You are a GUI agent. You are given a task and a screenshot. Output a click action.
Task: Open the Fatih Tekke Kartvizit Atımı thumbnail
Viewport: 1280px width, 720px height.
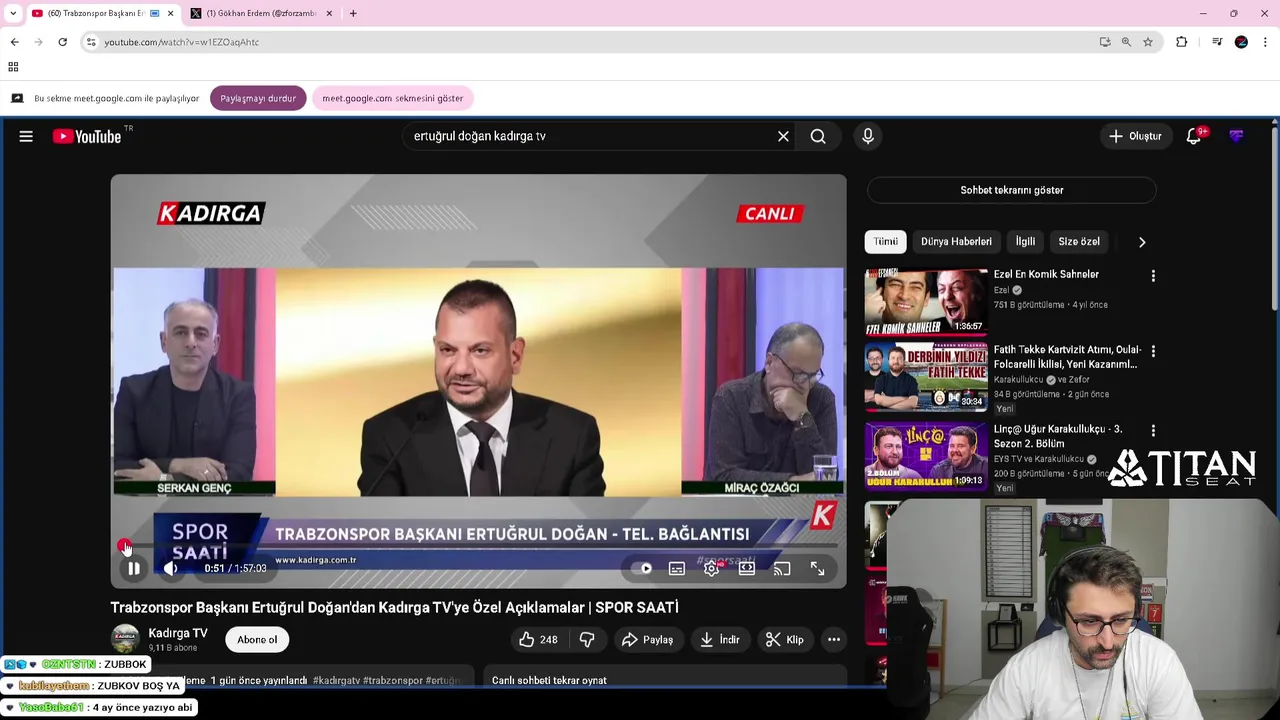click(926, 377)
